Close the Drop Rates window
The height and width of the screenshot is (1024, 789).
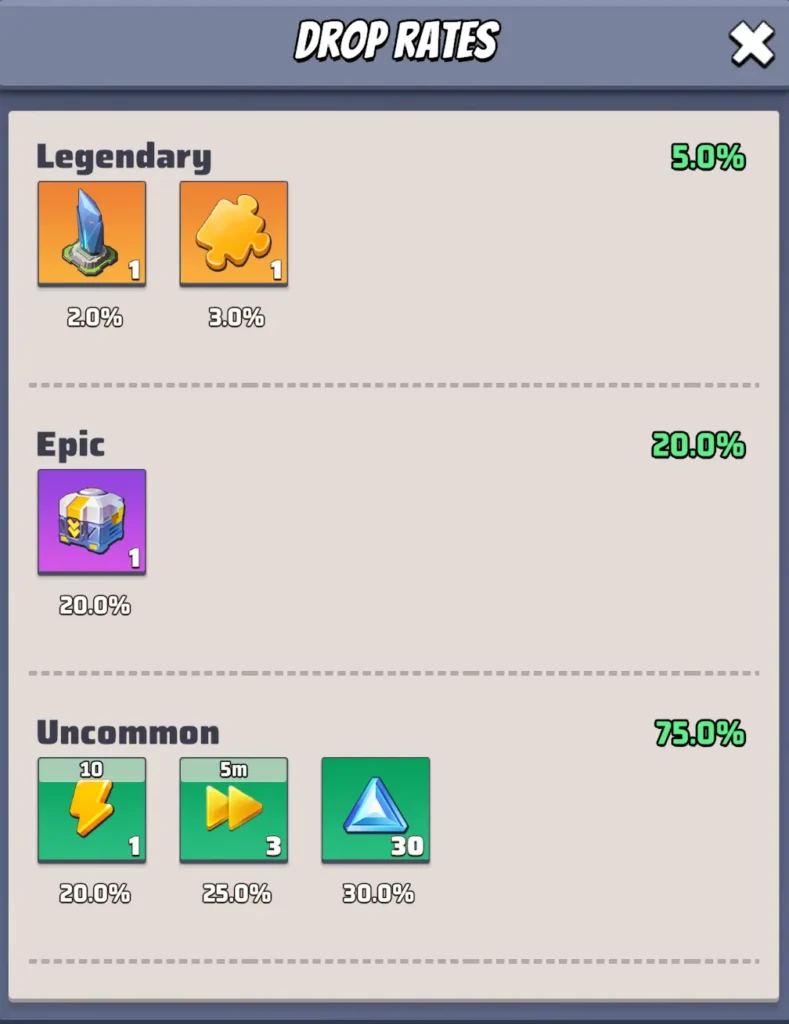click(x=752, y=44)
